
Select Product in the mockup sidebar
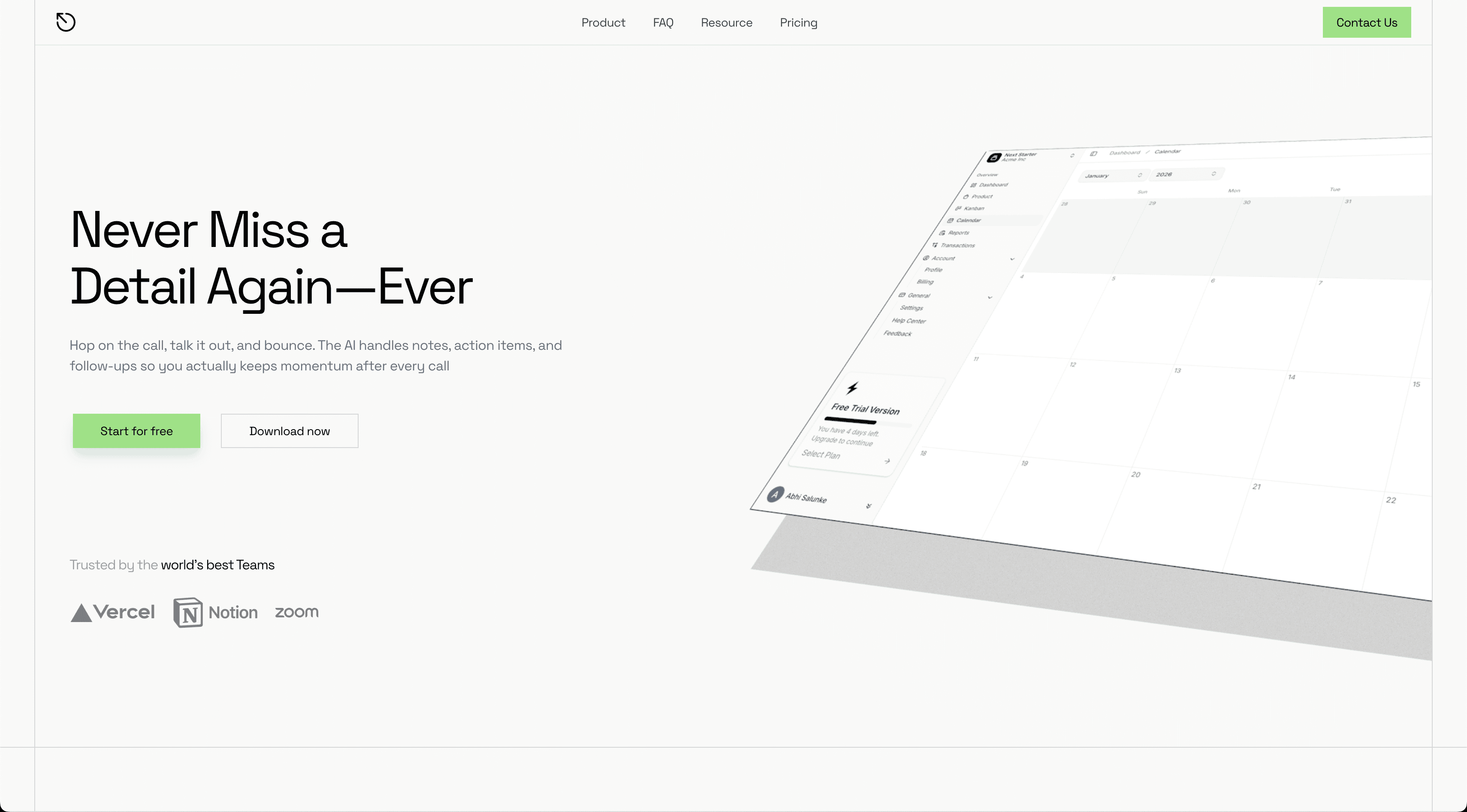point(978,196)
